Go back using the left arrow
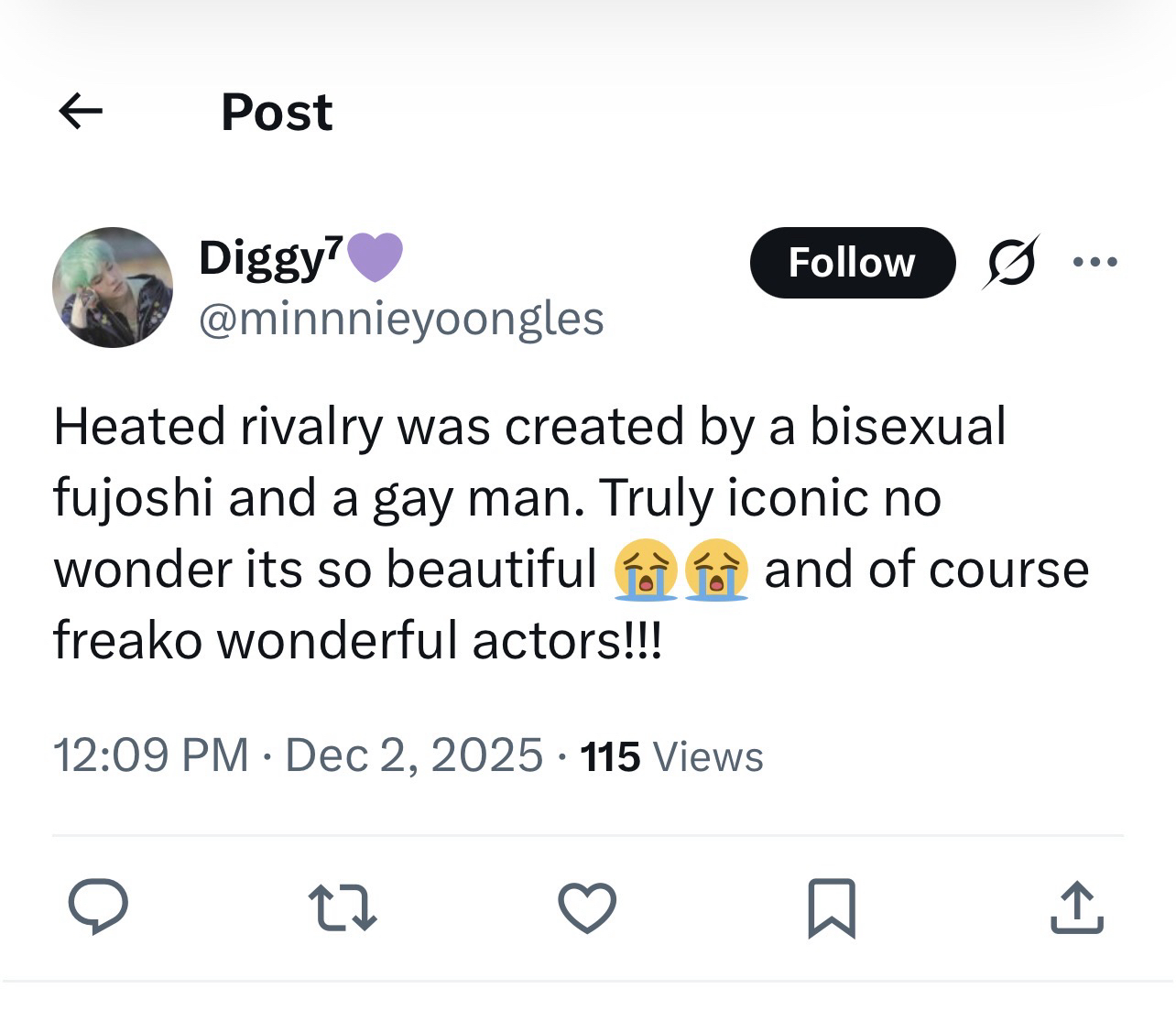Viewport: 1176px width, 1021px height. [81, 112]
